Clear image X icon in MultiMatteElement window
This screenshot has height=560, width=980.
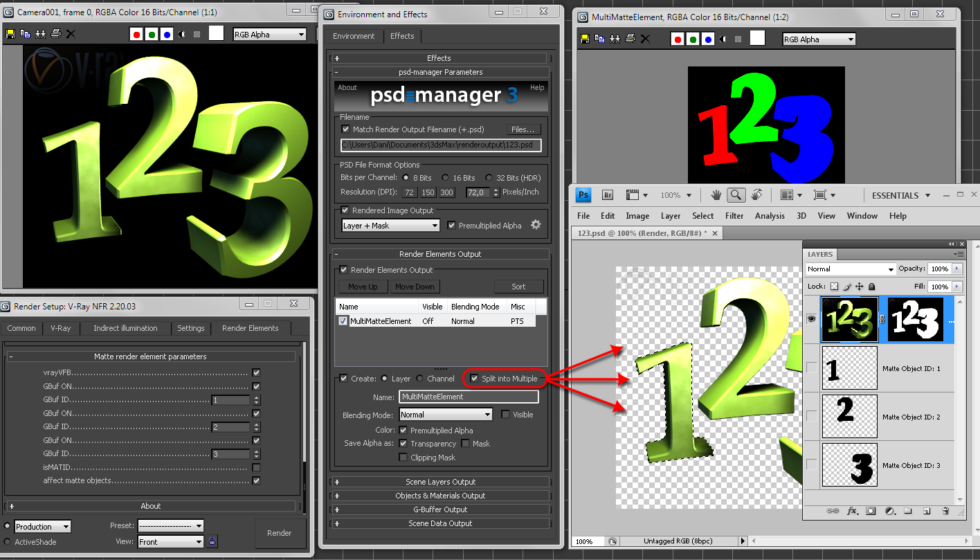pyautogui.click(x=646, y=39)
